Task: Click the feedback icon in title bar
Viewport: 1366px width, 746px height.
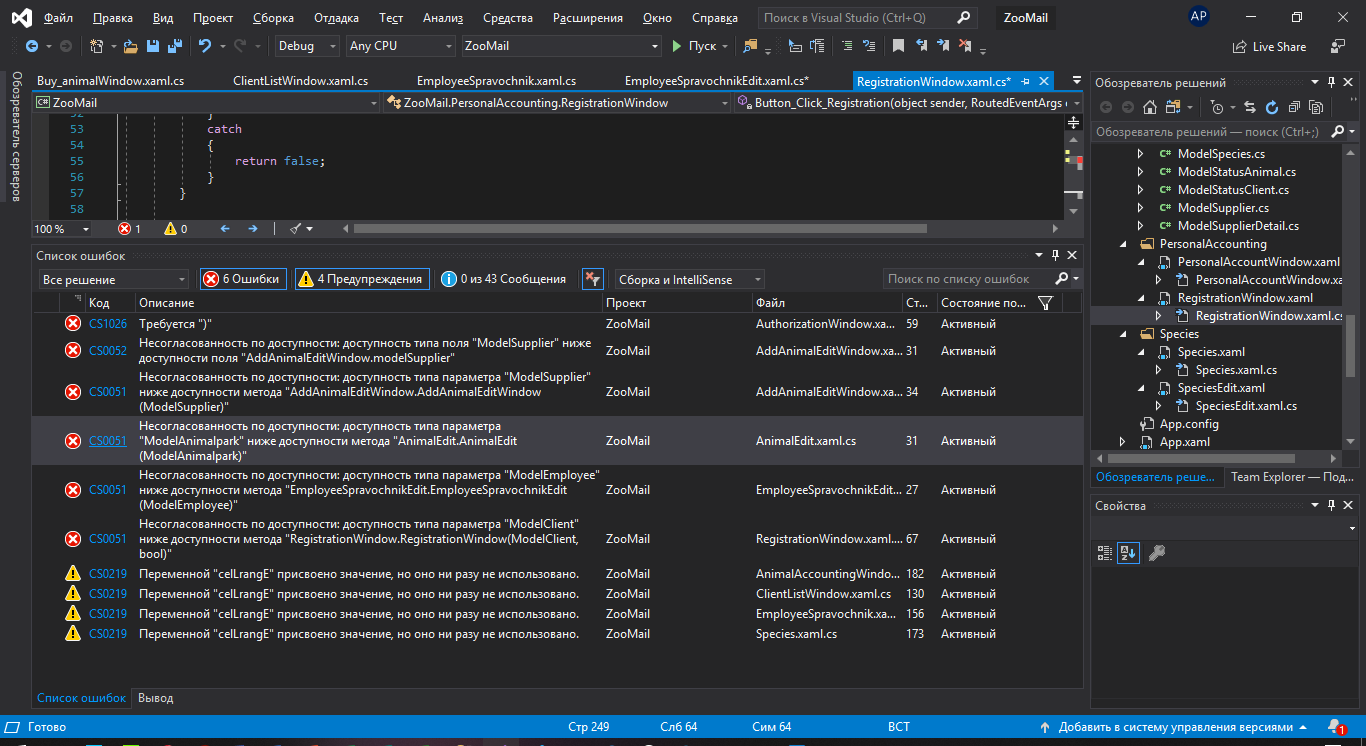Action: 1337,46
